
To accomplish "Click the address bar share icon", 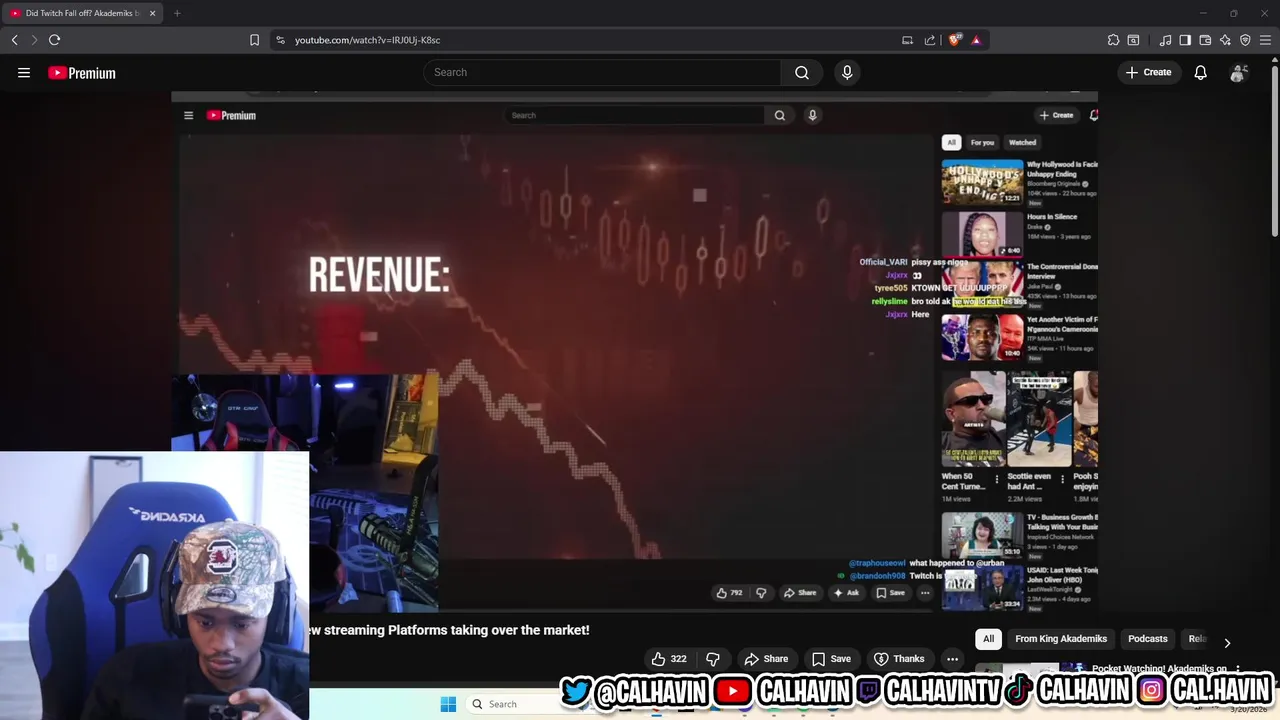I will click(930, 40).
